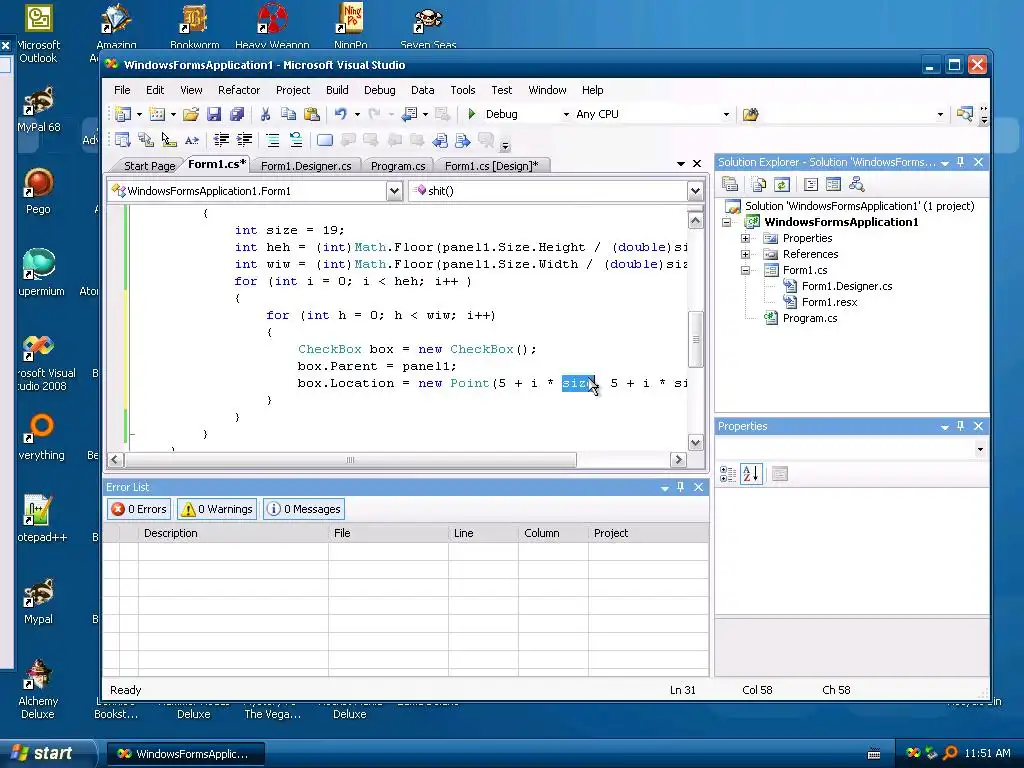Click the Copy icon in the toolbar
1024x768 pixels.
click(288, 114)
